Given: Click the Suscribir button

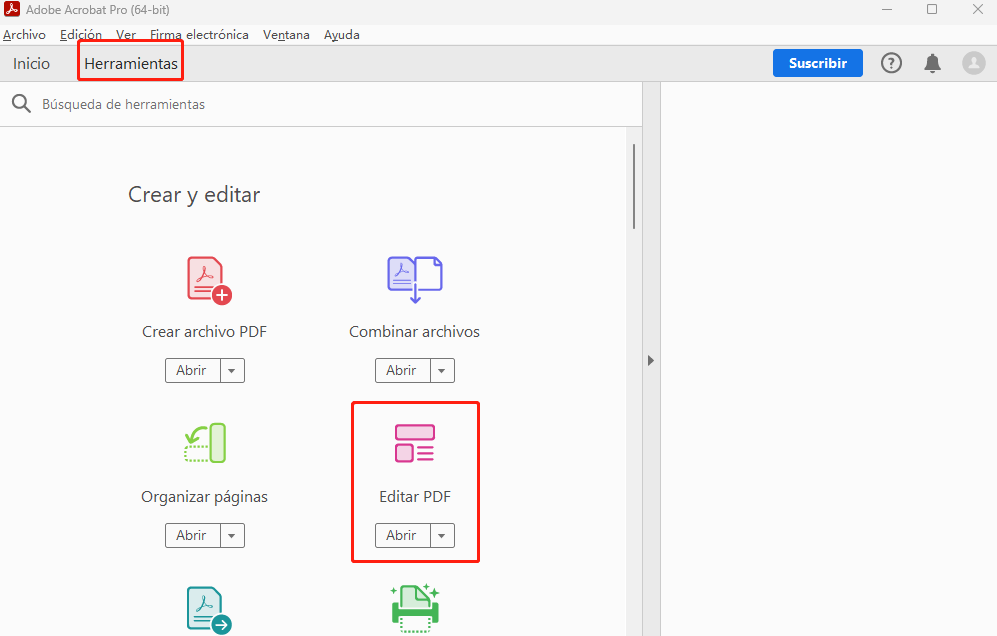Looking at the screenshot, I should pyautogui.click(x=817, y=62).
